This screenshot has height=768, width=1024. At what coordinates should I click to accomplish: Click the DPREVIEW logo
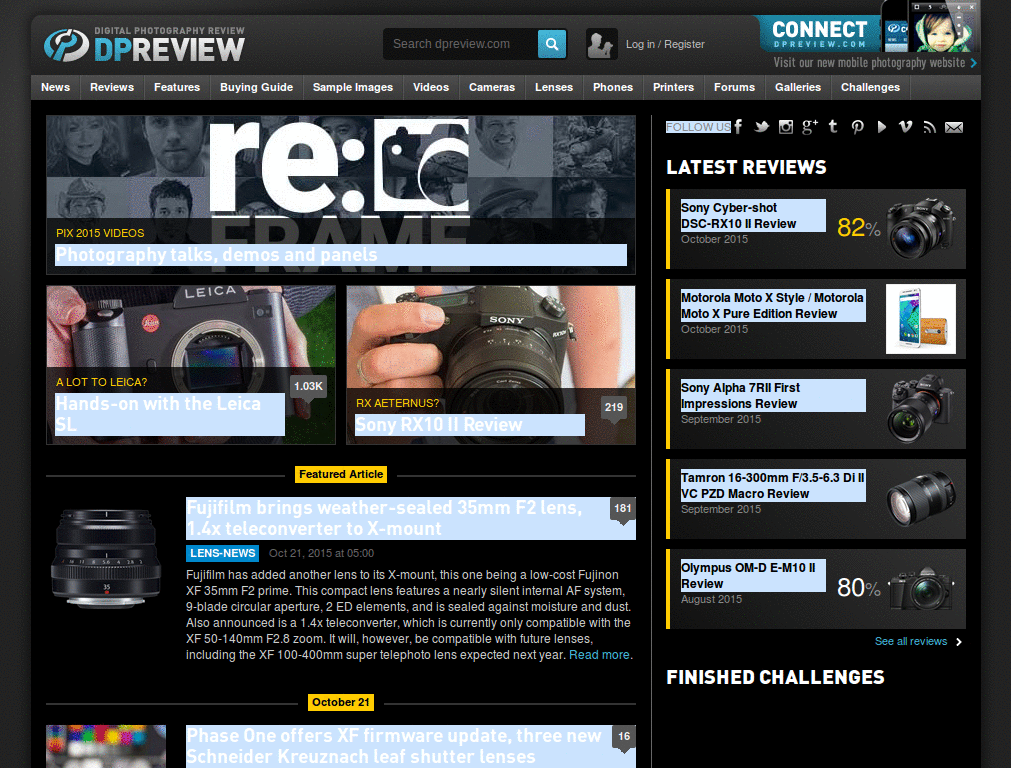point(140,44)
